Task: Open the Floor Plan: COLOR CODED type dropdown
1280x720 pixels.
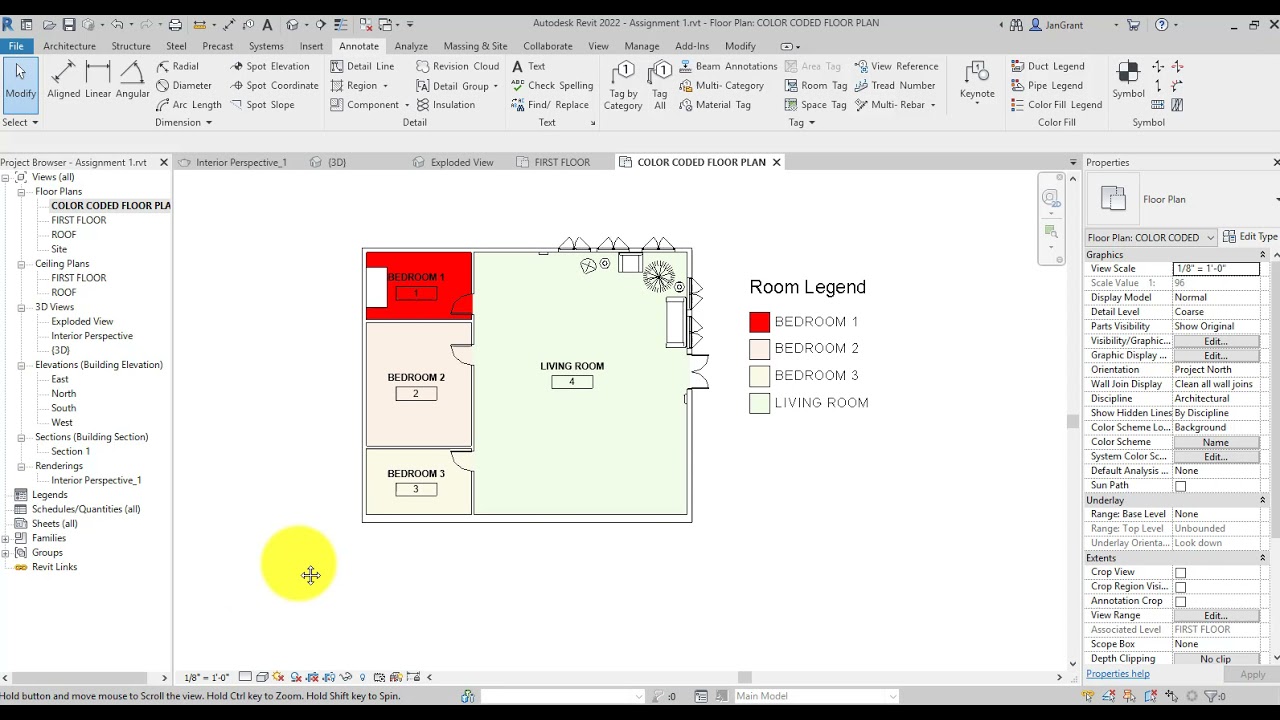Action: tap(1152, 238)
